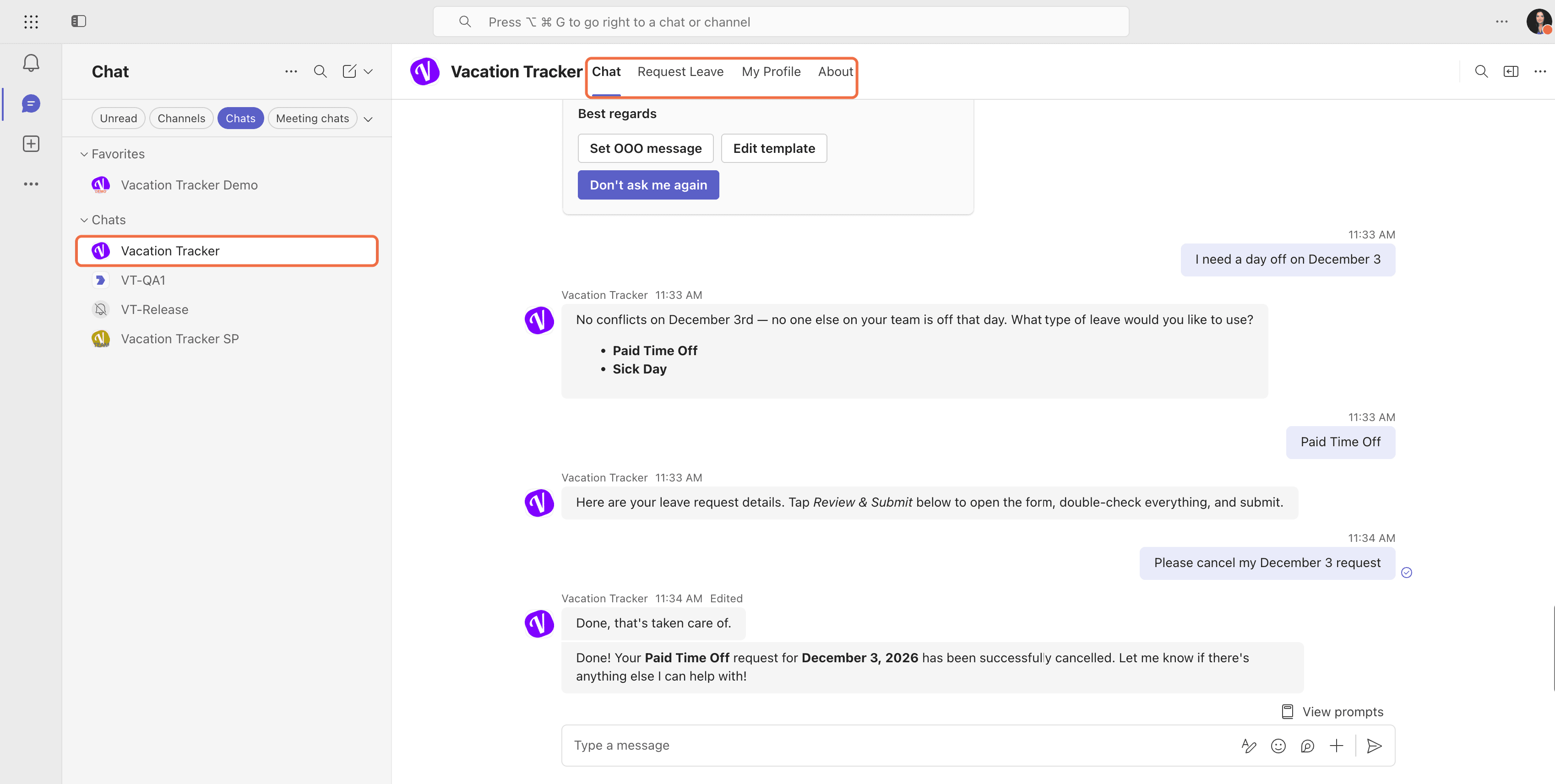1555x784 pixels.
Task: Open the About tab
Action: [836, 71]
